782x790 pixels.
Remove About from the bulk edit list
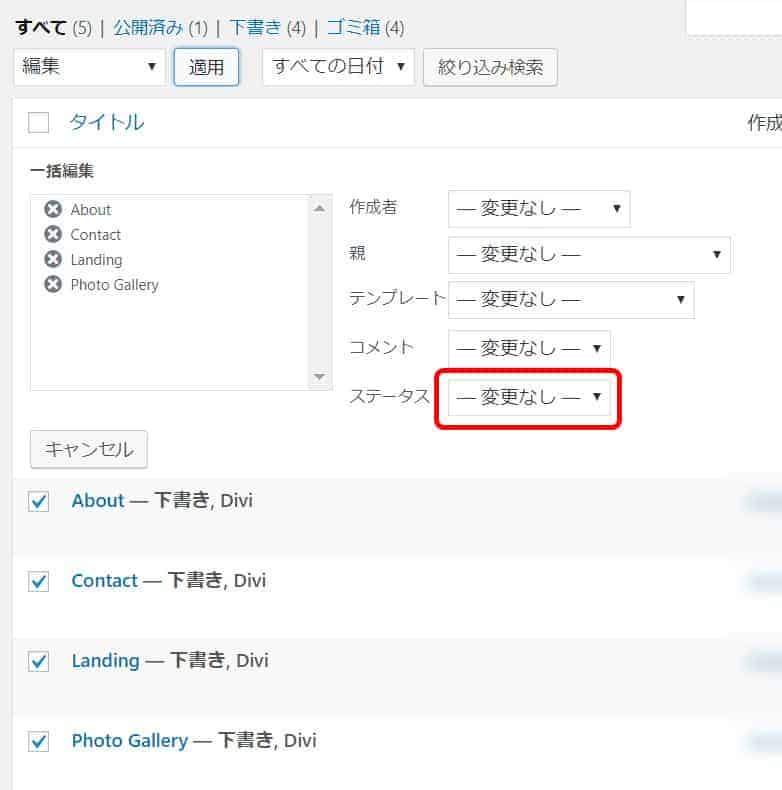pos(53,209)
